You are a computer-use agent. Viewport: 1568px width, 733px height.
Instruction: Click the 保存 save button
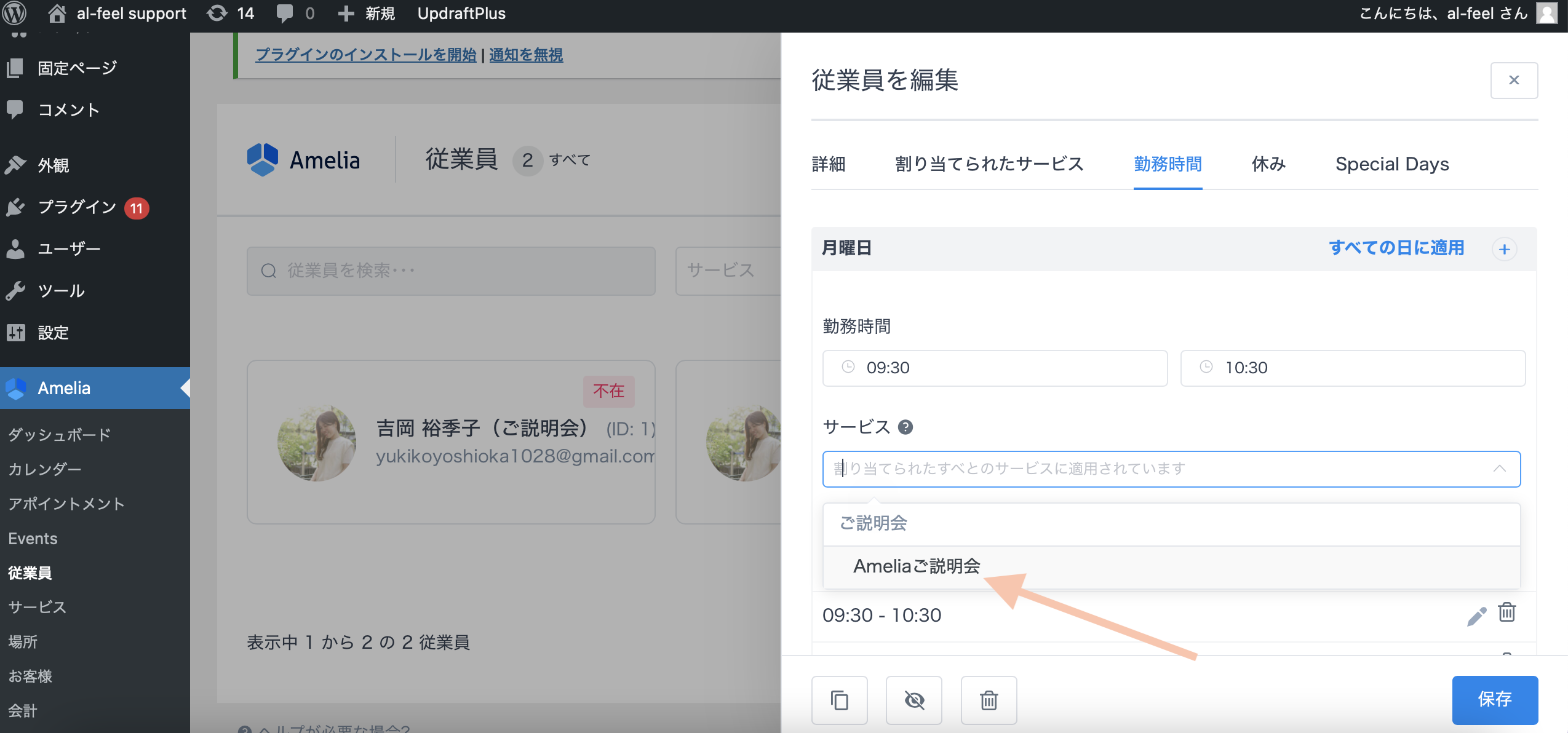click(1494, 699)
